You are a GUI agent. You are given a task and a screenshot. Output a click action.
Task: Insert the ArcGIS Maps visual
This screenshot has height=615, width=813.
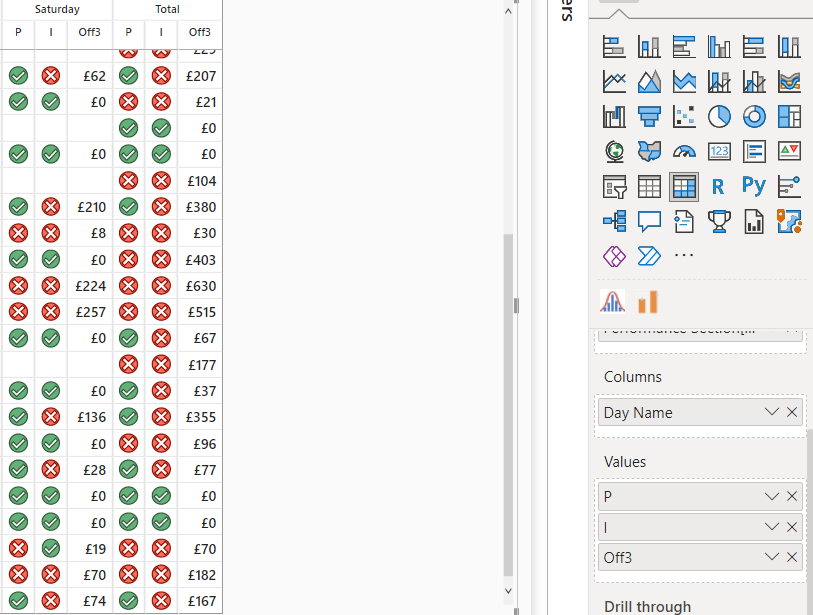(x=789, y=221)
